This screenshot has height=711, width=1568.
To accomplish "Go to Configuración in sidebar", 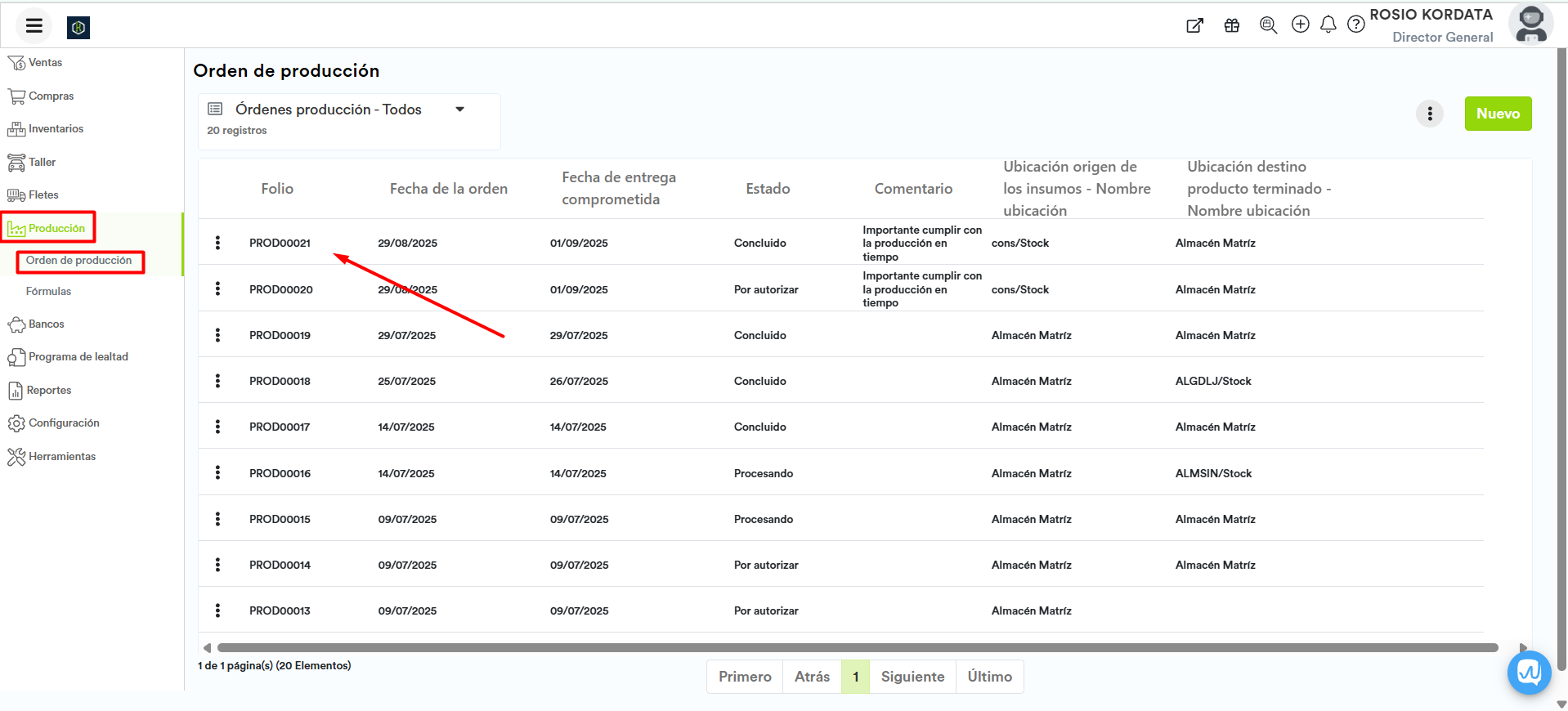I will pyautogui.click(x=64, y=423).
